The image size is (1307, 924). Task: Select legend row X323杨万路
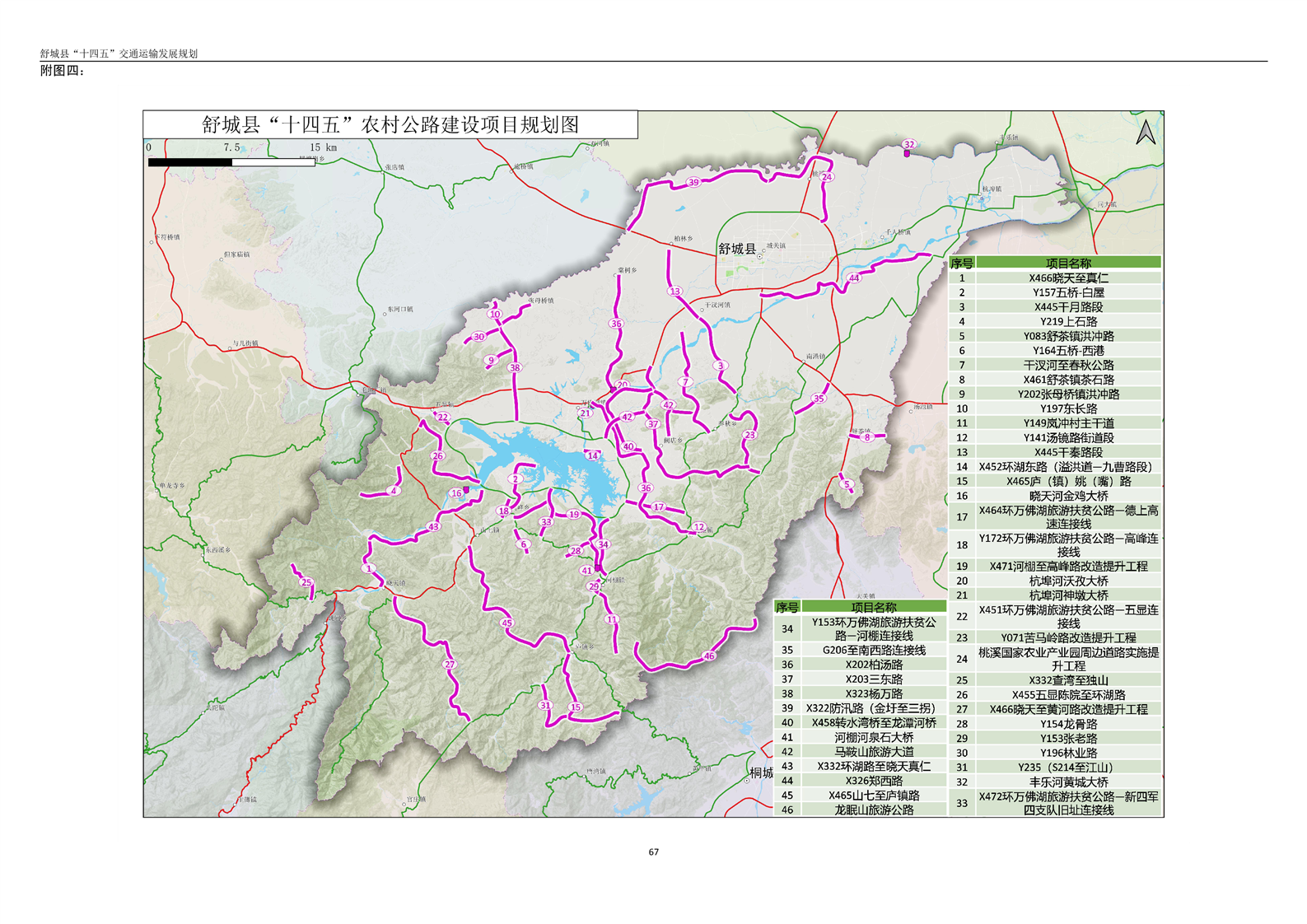point(860,693)
